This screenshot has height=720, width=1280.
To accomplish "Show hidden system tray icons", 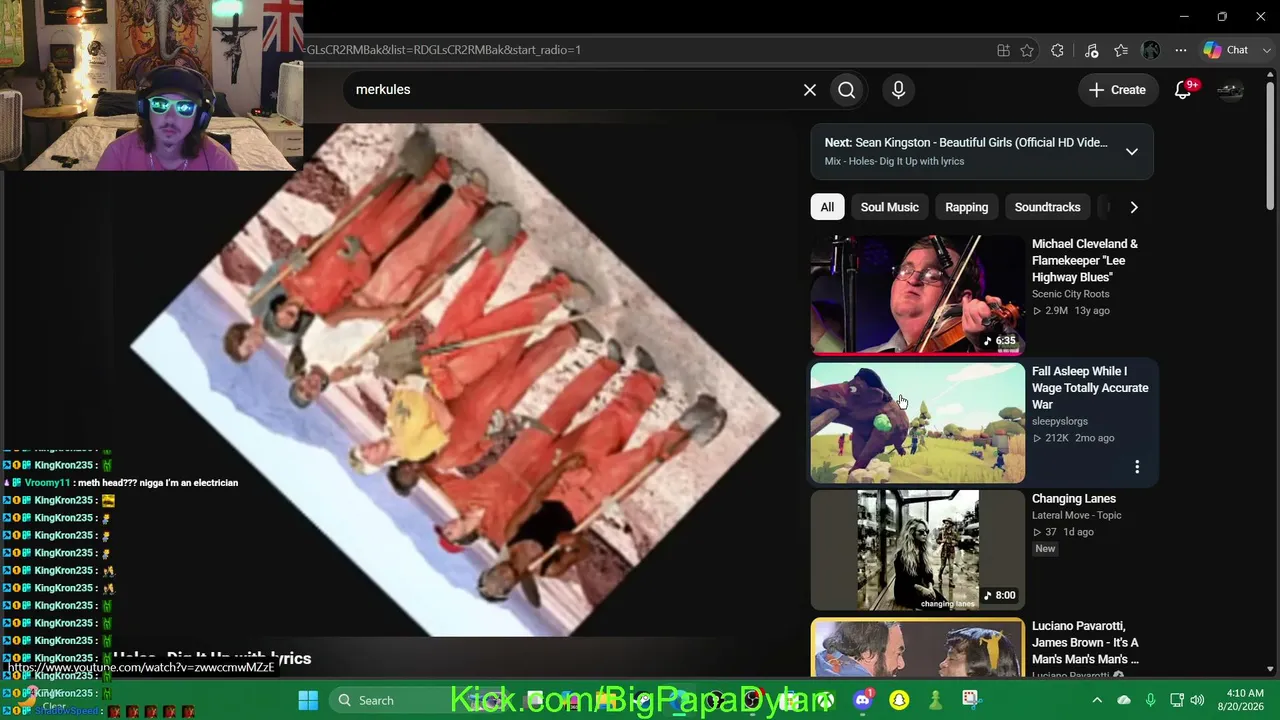I will click(x=1097, y=700).
